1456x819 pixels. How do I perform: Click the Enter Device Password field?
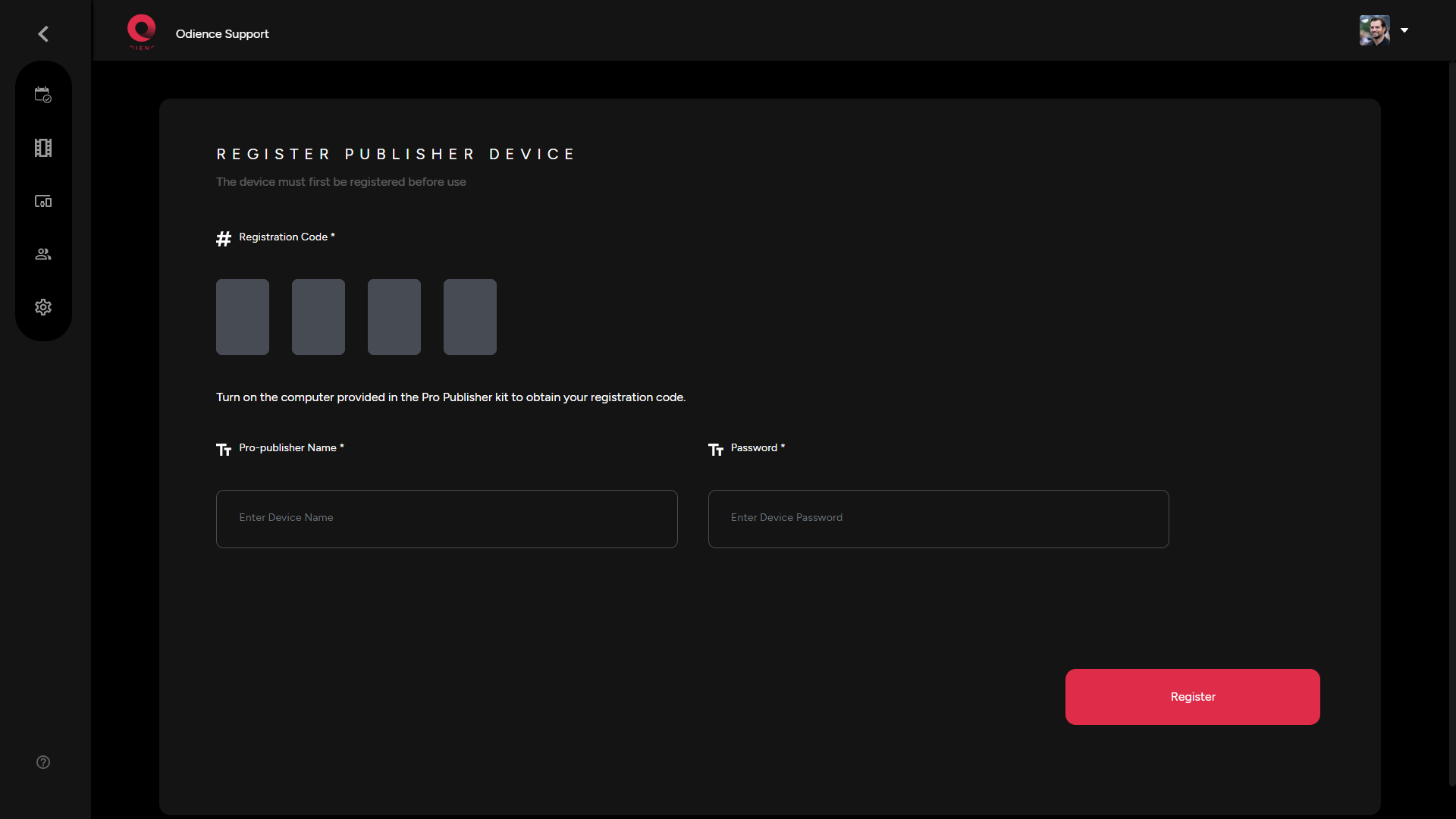(937, 519)
